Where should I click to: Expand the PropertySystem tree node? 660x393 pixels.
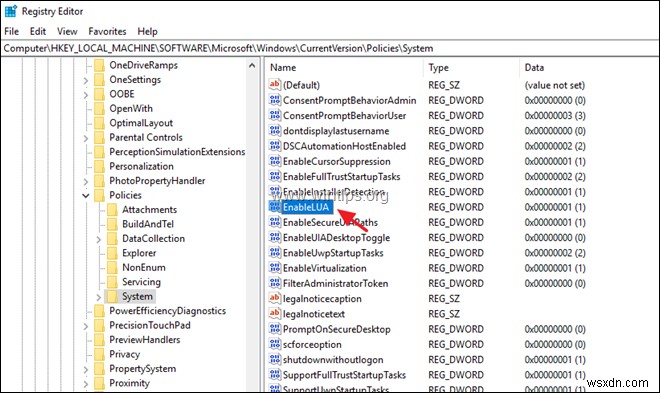(x=85, y=369)
